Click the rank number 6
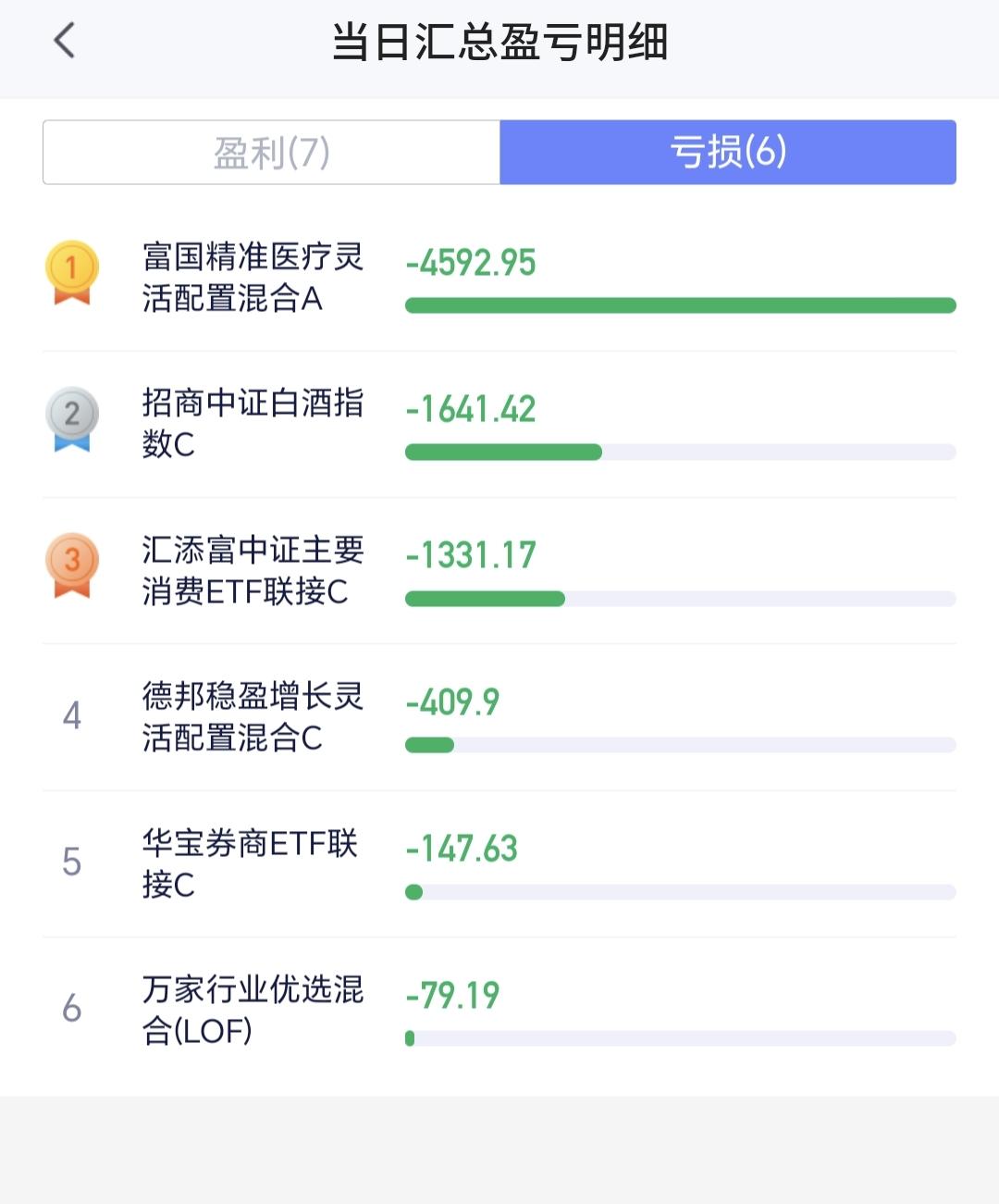 point(72,1008)
